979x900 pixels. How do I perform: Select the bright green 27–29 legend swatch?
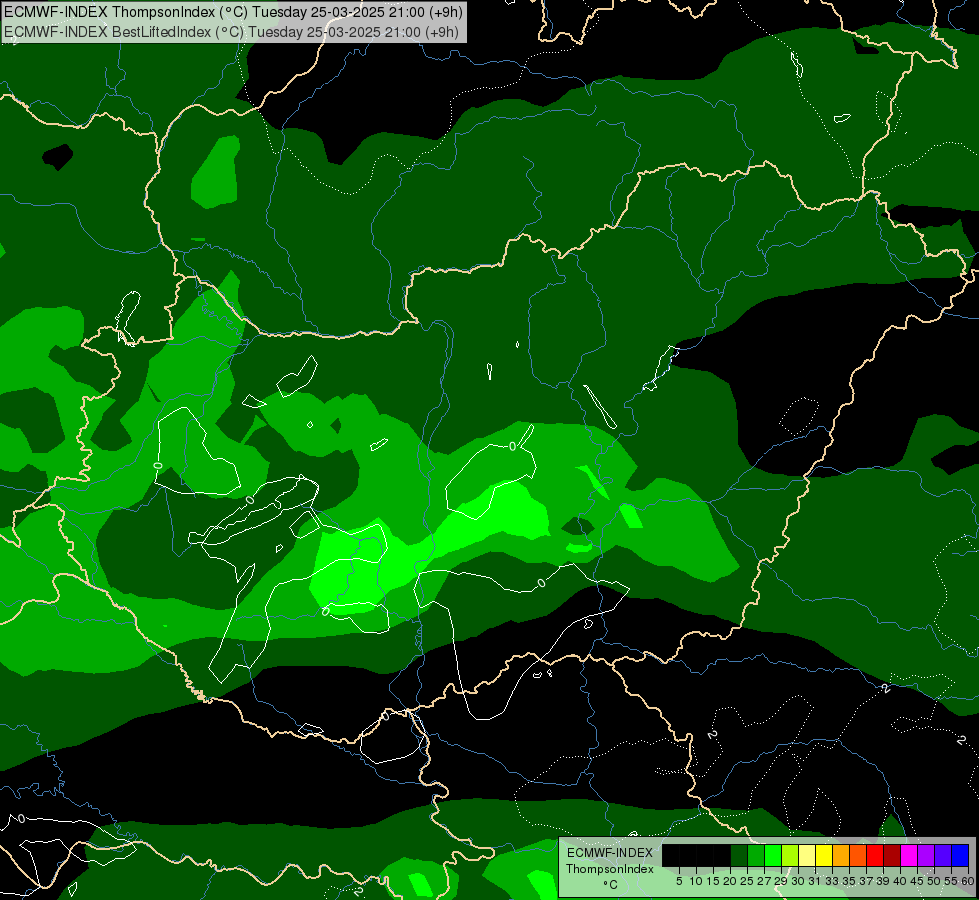click(773, 855)
